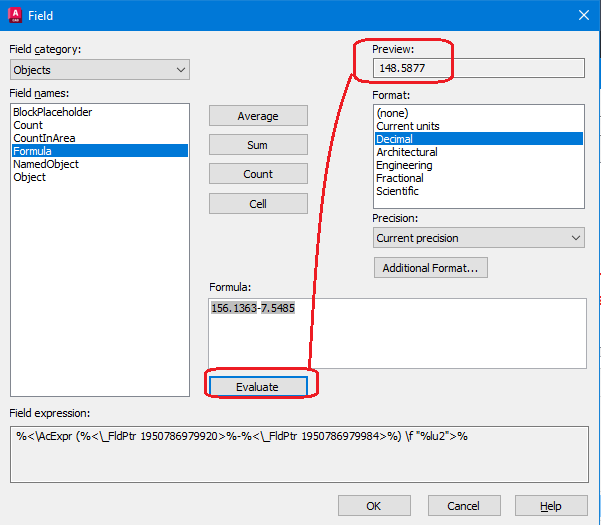Image resolution: width=601 pixels, height=525 pixels.
Task: Click the Field expression box
Action: click(299, 454)
